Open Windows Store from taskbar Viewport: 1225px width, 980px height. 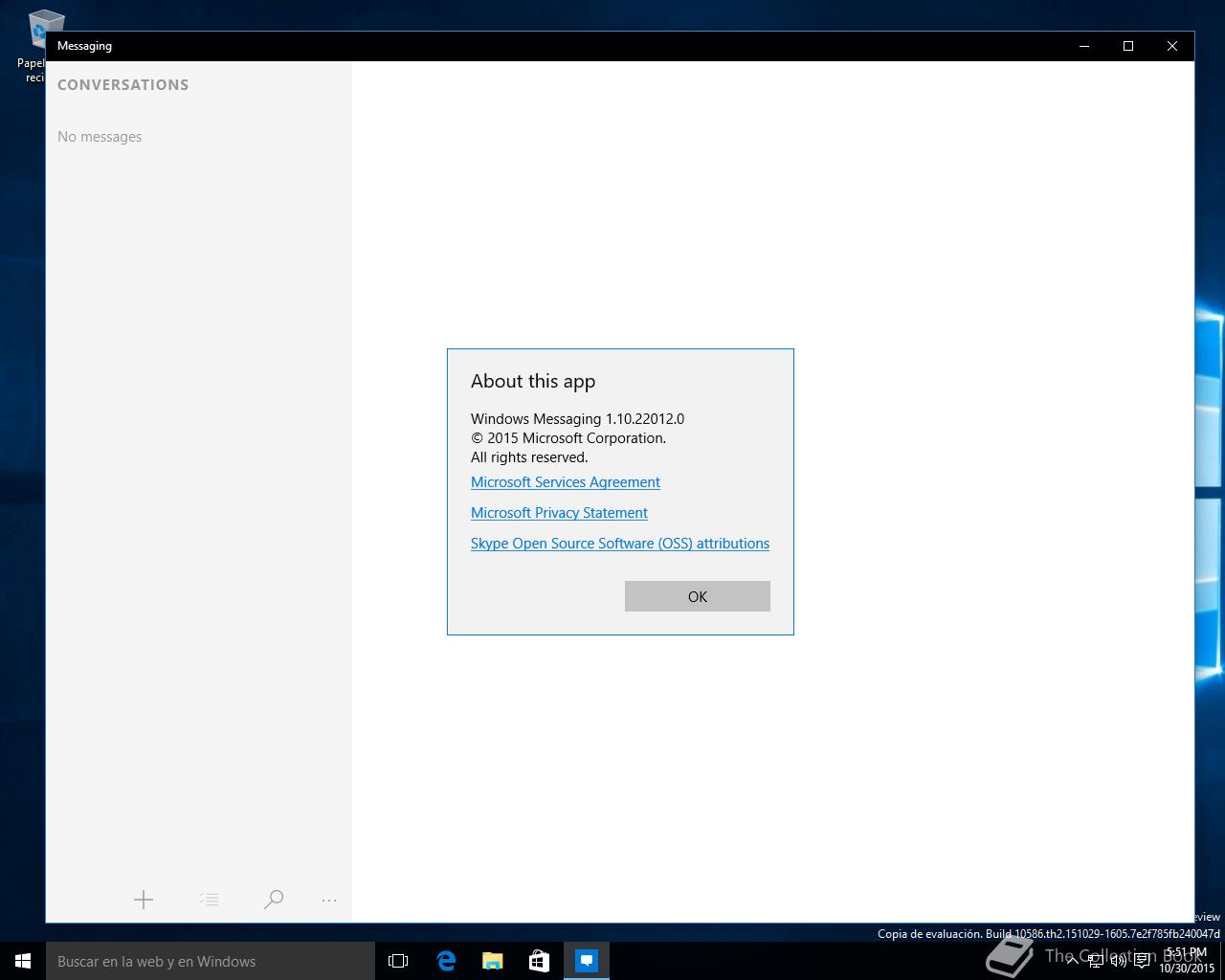[540, 961]
